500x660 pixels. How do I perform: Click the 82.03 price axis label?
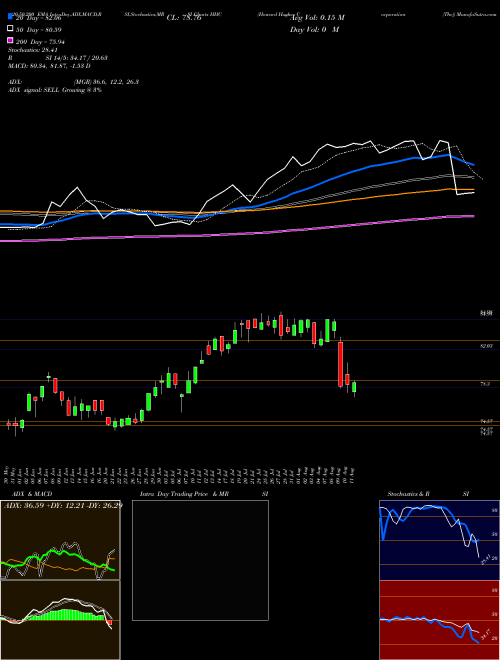point(486,346)
